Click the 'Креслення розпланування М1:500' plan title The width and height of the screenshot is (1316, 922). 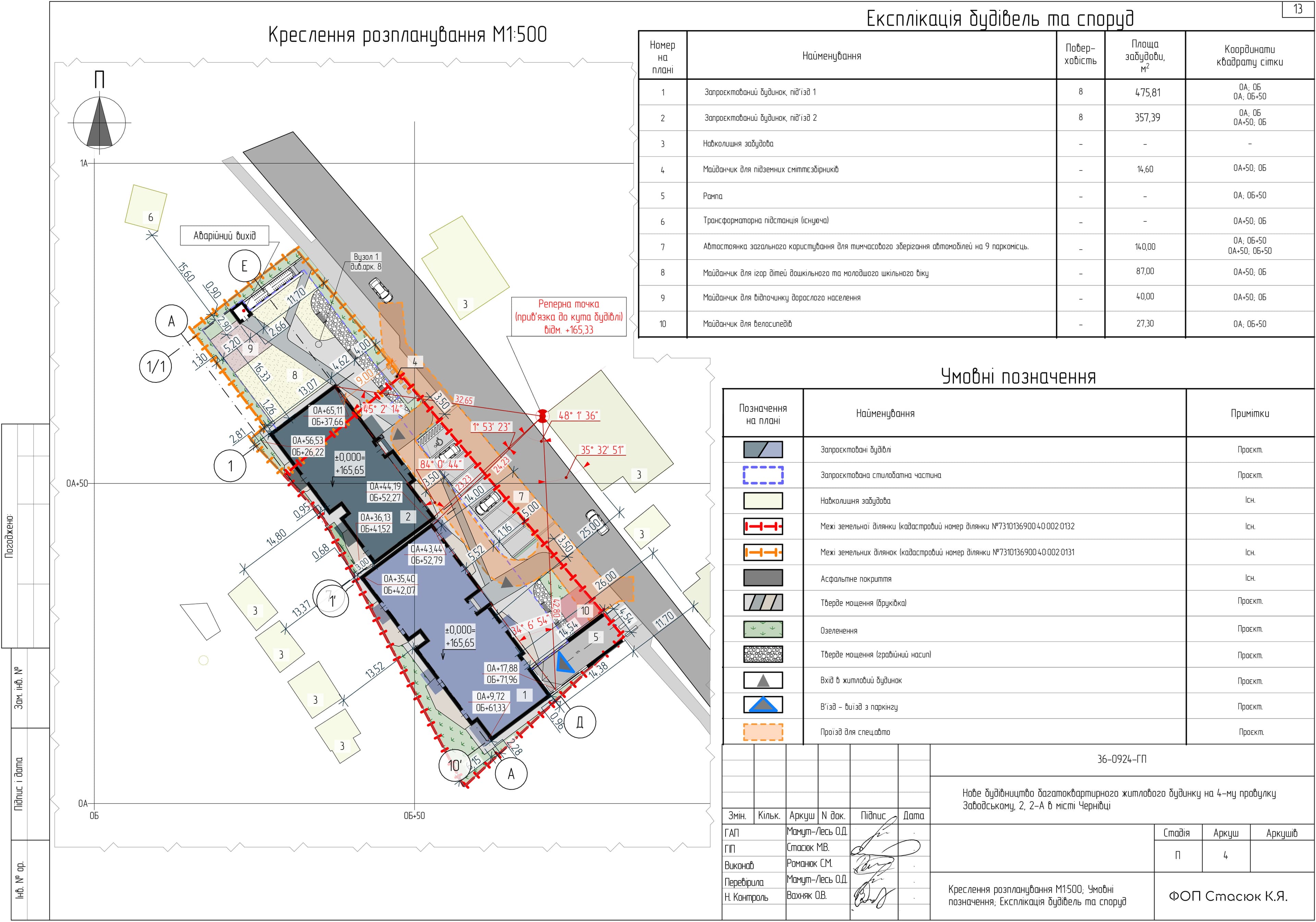407,35
